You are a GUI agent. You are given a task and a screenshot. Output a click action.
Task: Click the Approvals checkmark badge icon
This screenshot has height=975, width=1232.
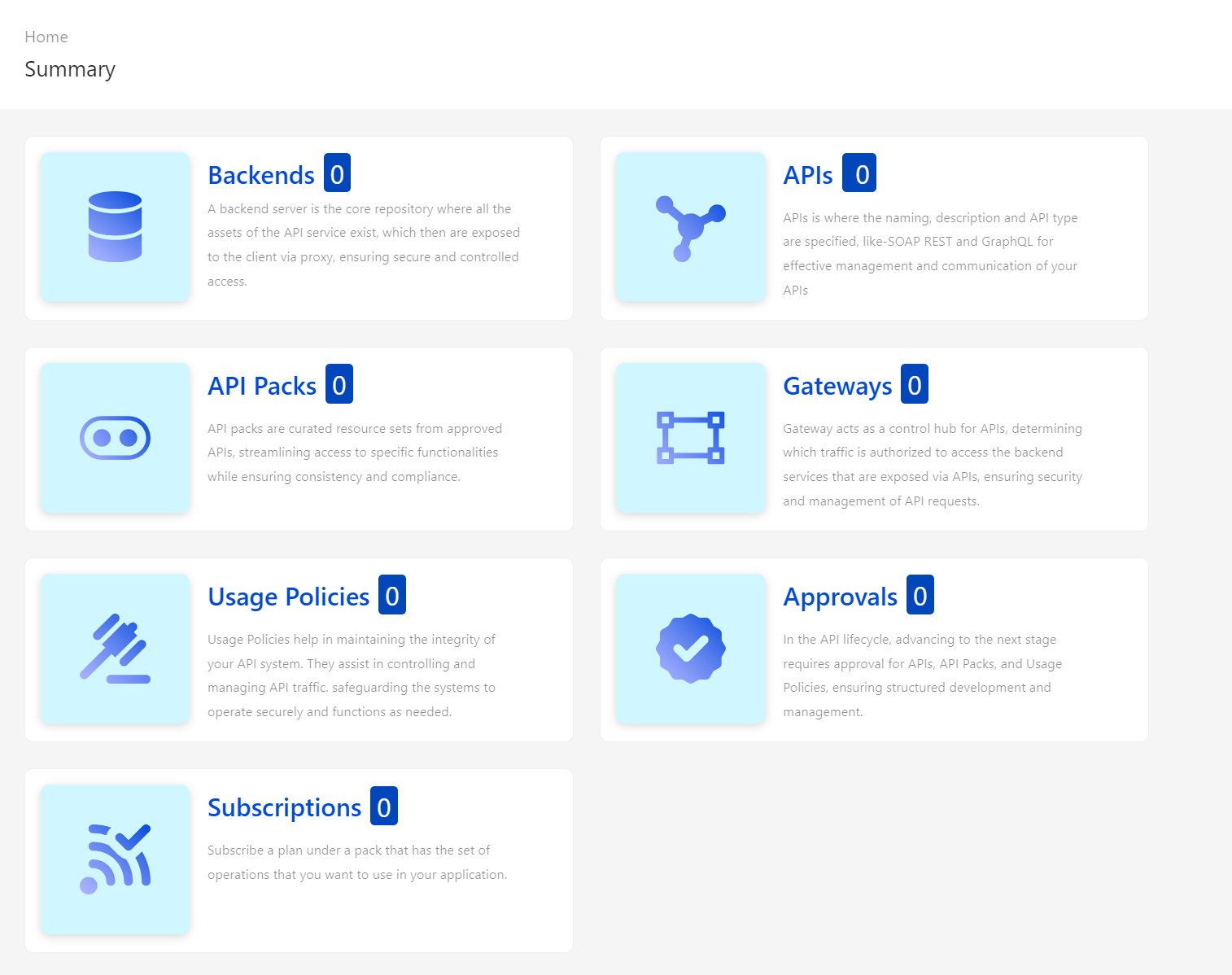pyautogui.click(x=690, y=649)
